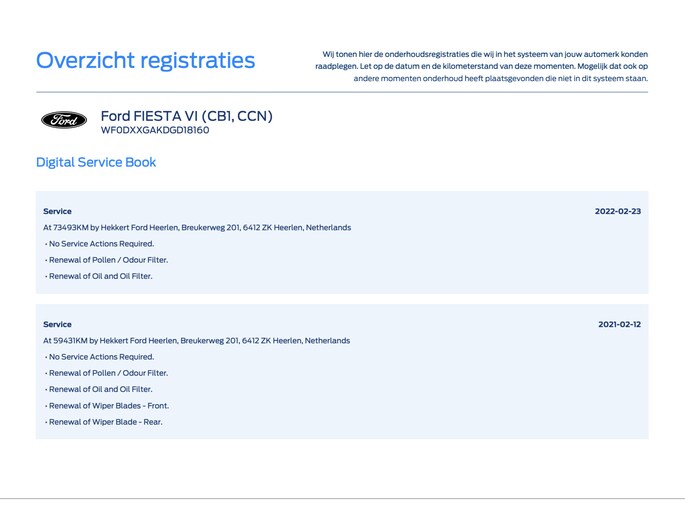Select 'Renewal of Pollen / Odour Filter' in 2022 entry
Screen dimensions: 685x514
pyautogui.click(x=107, y=260)
